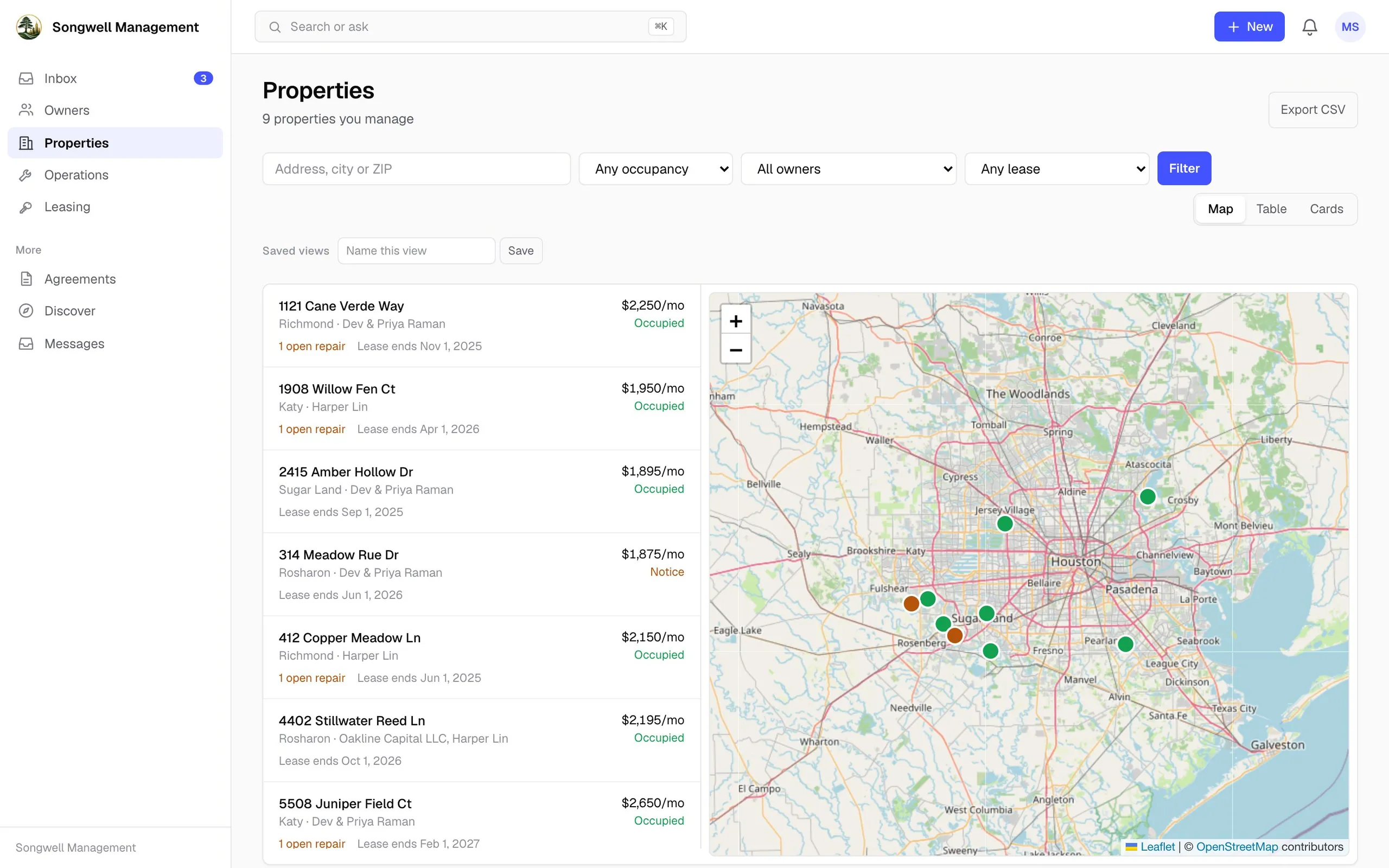This screenshot has height=868, width=1389.
Task: Click the Songwell Management tree logo
Action: (x=29, y=27)
